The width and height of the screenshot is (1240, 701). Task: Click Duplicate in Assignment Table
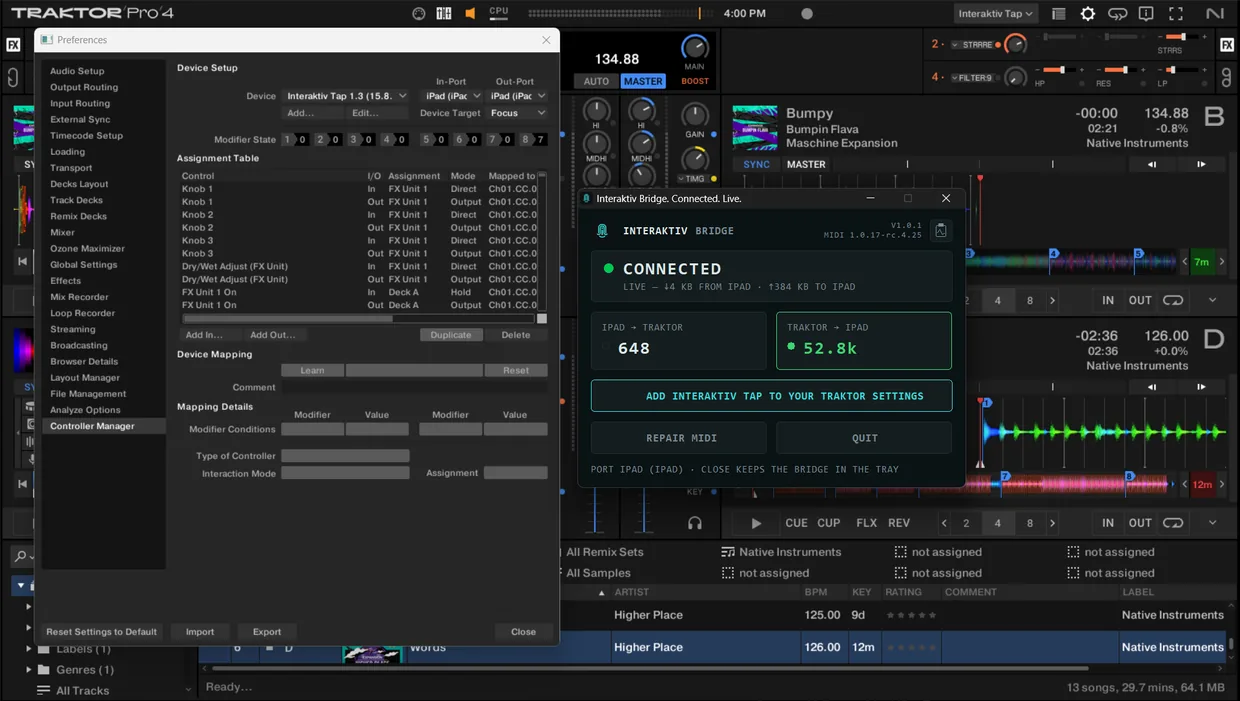(x=451, y=335)
